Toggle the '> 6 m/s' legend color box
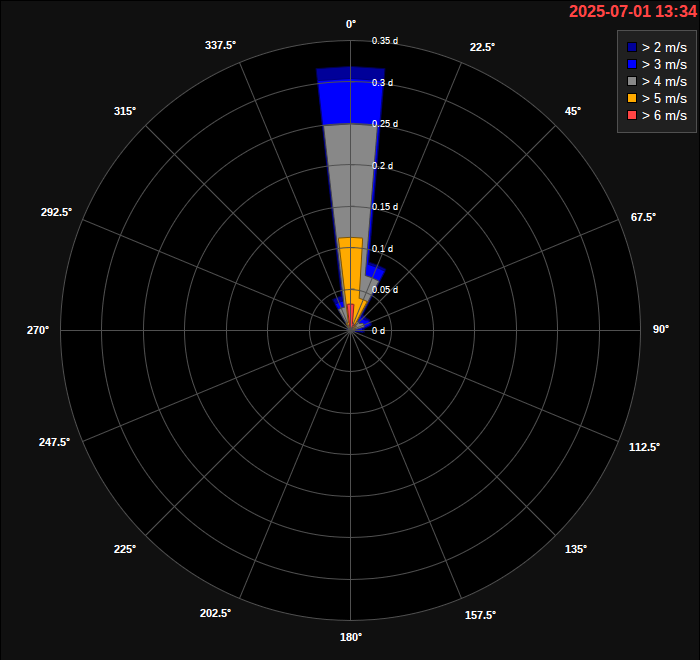The height and width of the screenshot is (660, 700). [632, 115]
